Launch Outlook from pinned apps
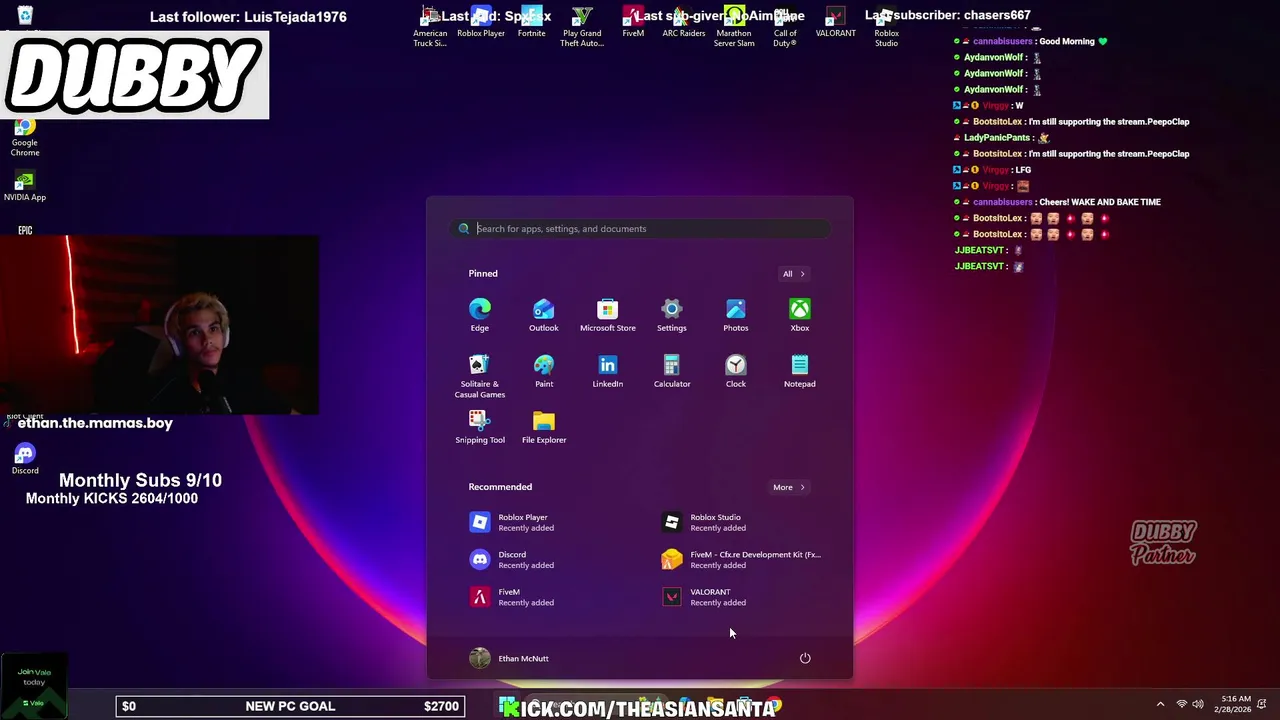Screen dimensions: 1280x720 544,315
